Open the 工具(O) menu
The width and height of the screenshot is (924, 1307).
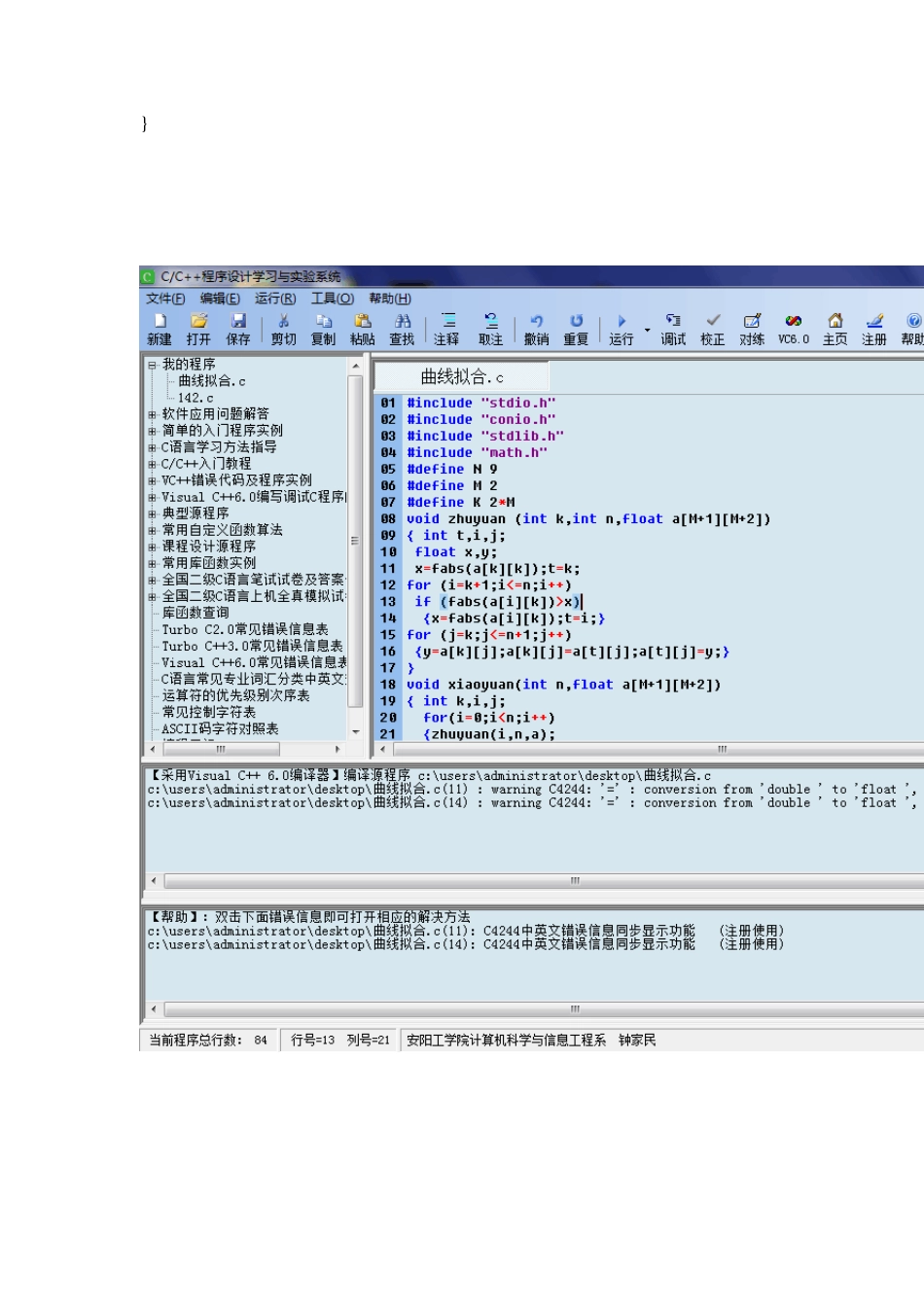click(x=332, y=299)
